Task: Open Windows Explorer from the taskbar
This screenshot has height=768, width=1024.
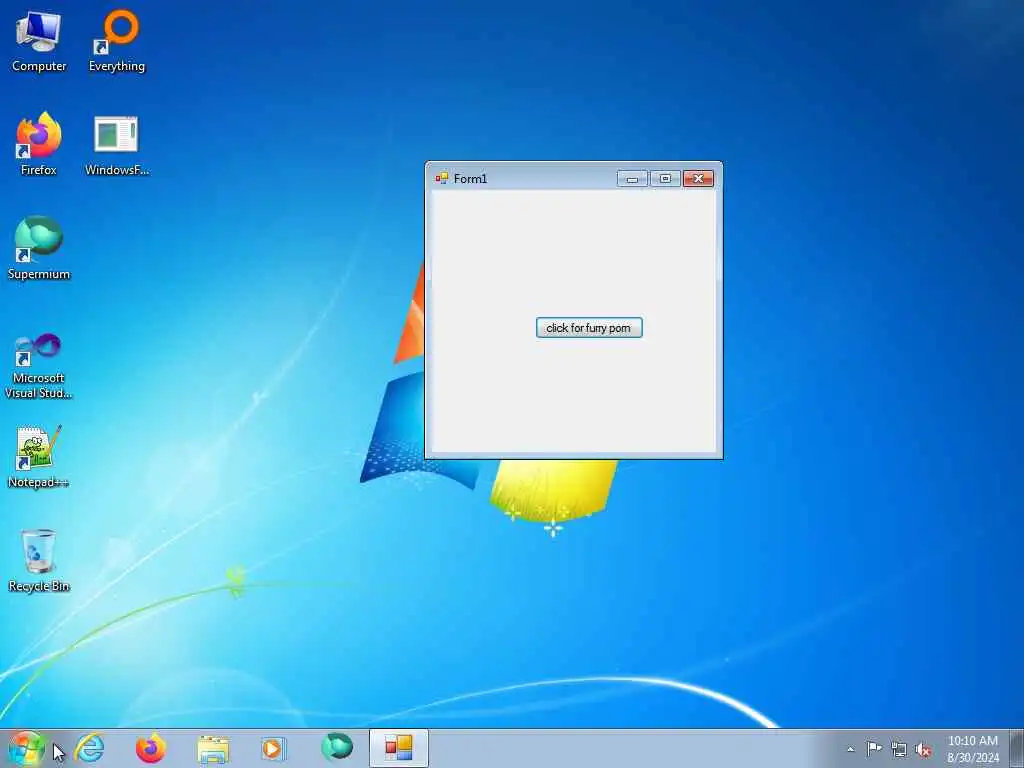Action: [213, 748]
